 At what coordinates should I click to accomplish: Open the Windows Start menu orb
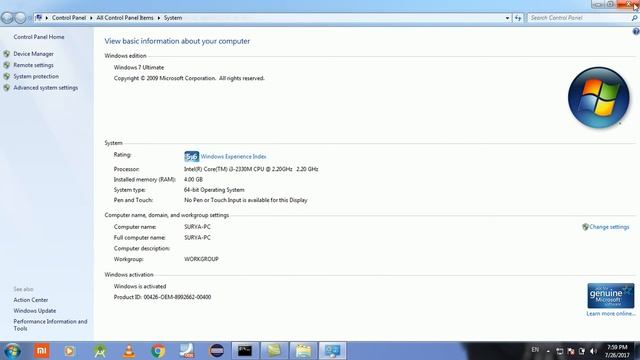coord(13,351)
